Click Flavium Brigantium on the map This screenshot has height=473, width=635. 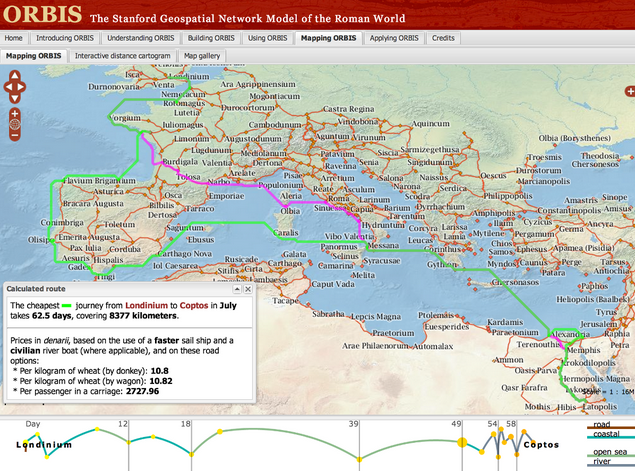click(99, 181)
